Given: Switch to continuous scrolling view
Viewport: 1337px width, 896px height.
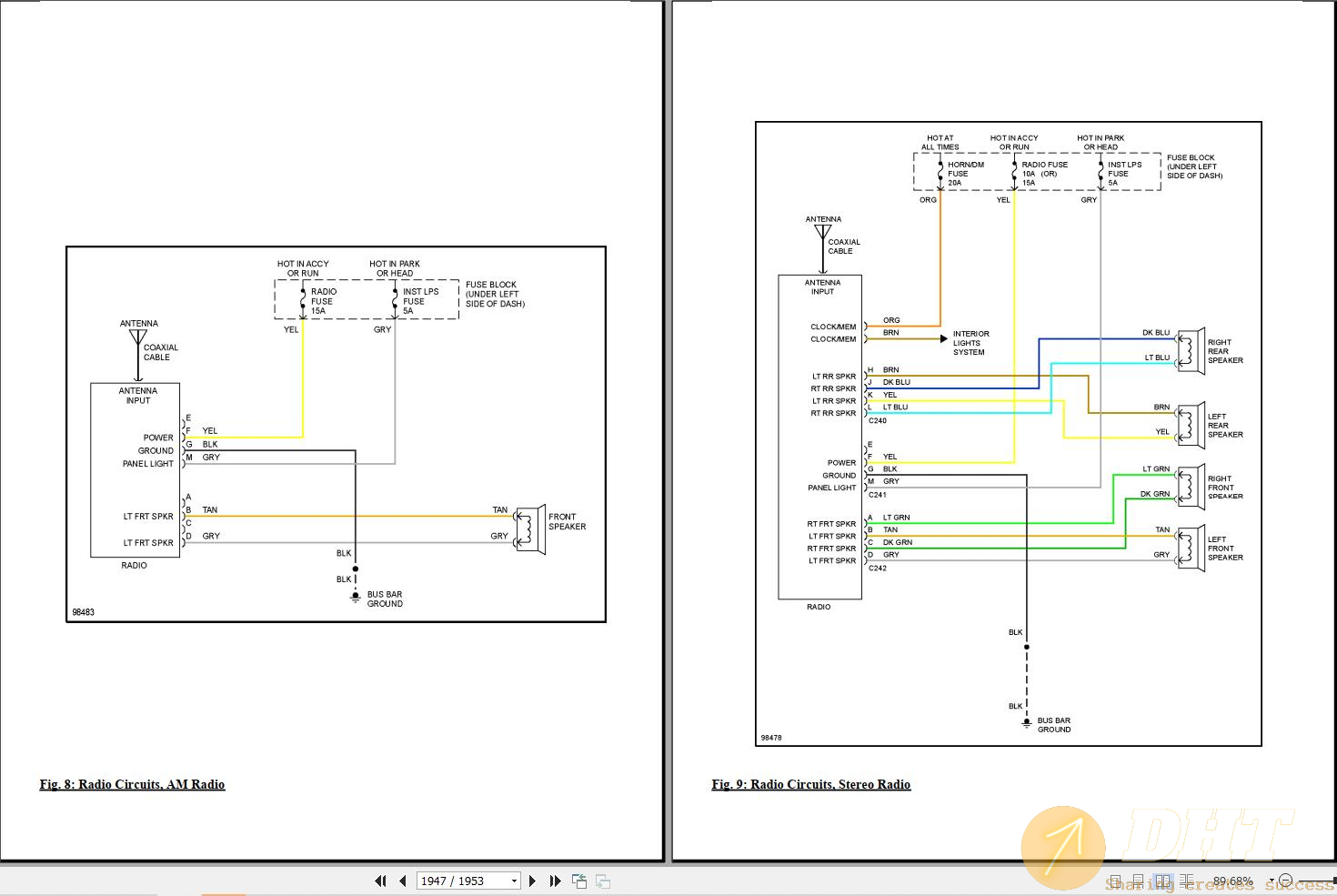Looking at the screenshot, I should 1138,881.
